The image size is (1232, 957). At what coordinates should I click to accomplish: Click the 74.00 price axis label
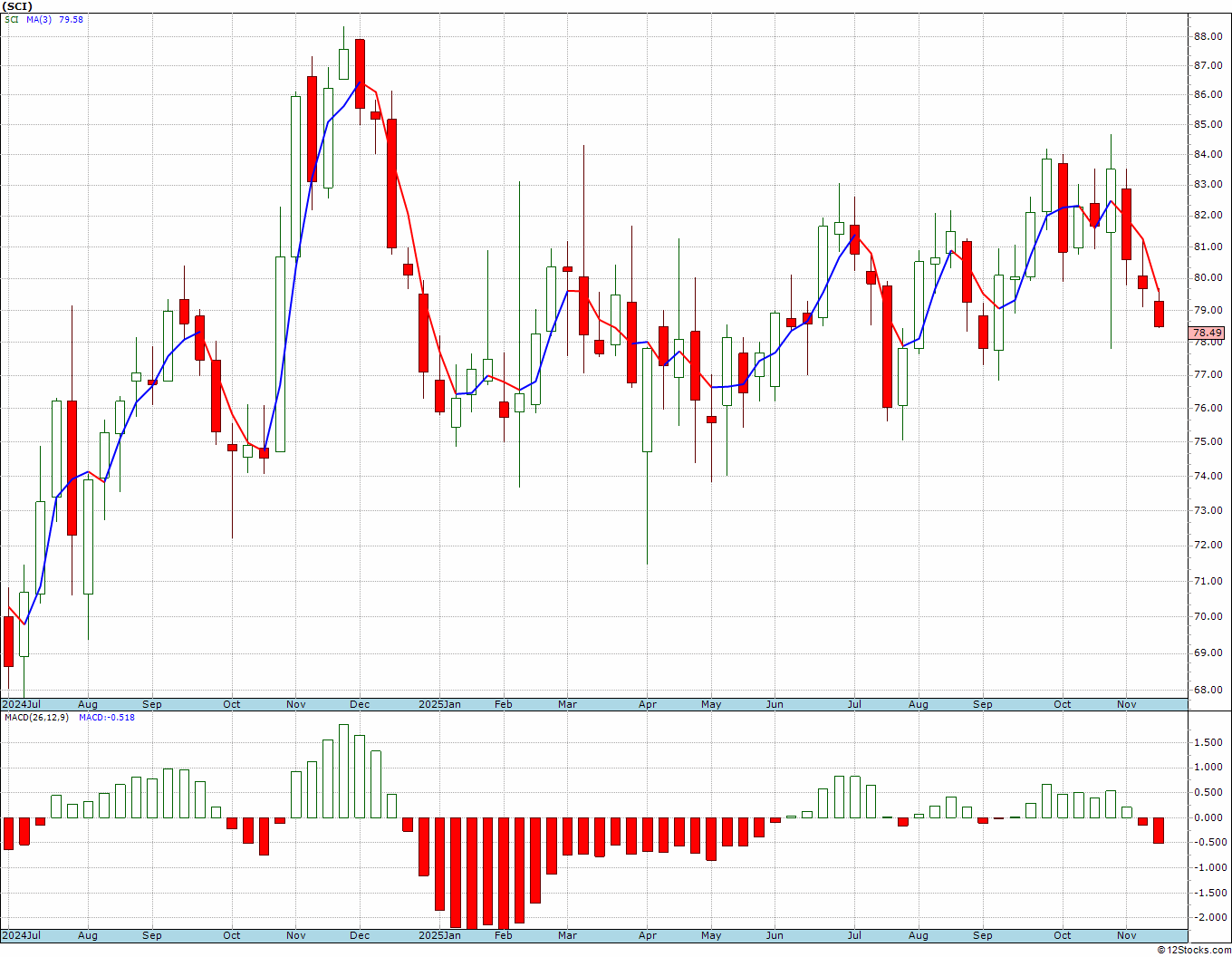[1208, 477]
